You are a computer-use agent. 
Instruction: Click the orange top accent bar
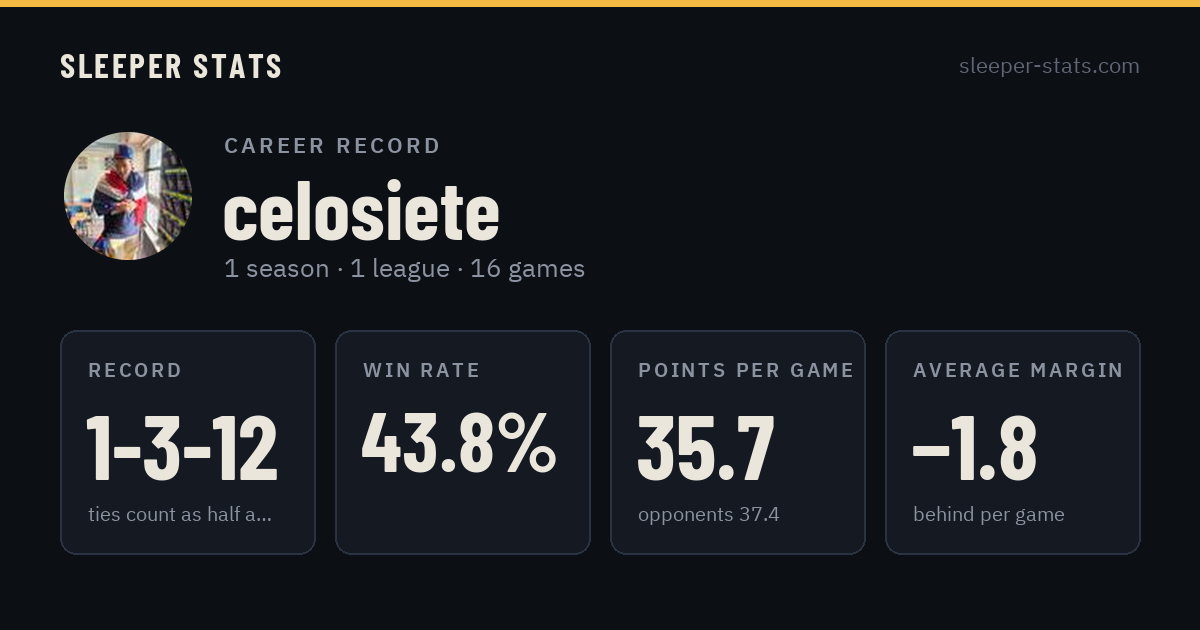pos(600,3)
